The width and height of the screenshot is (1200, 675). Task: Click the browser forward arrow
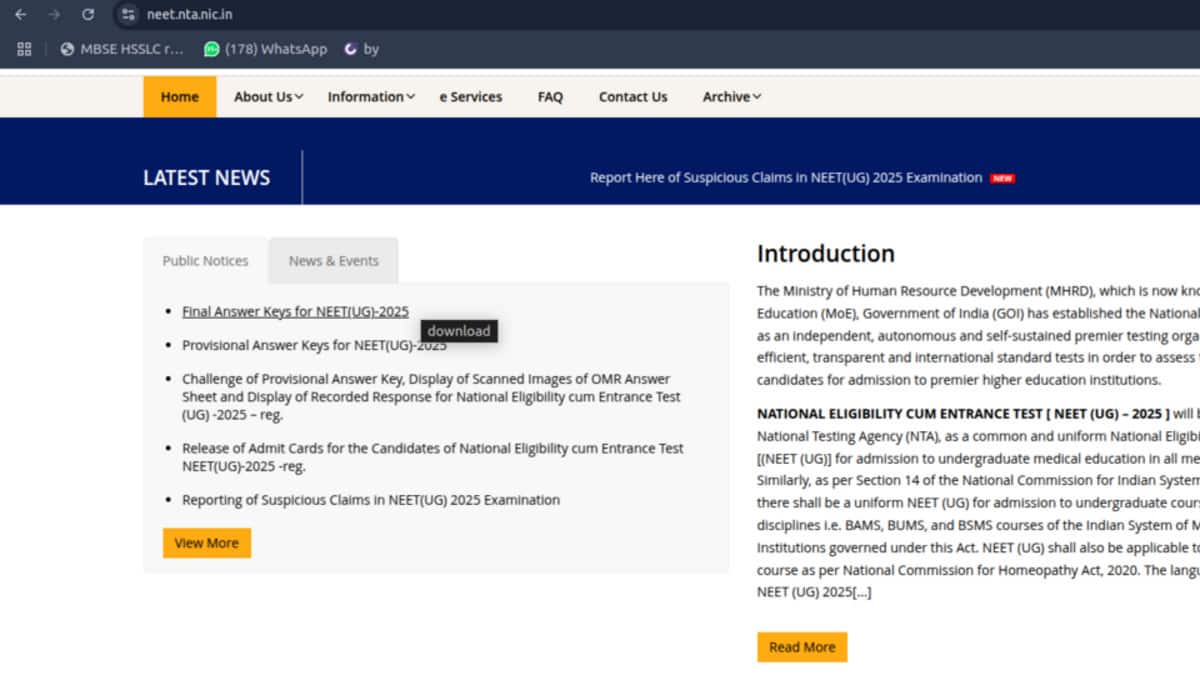(54, 15)
